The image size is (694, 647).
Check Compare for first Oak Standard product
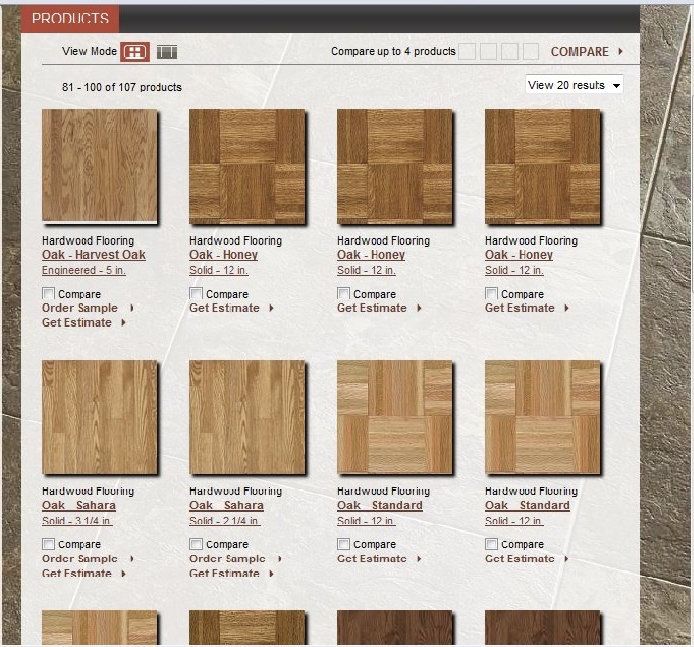(x=343, y=544)
